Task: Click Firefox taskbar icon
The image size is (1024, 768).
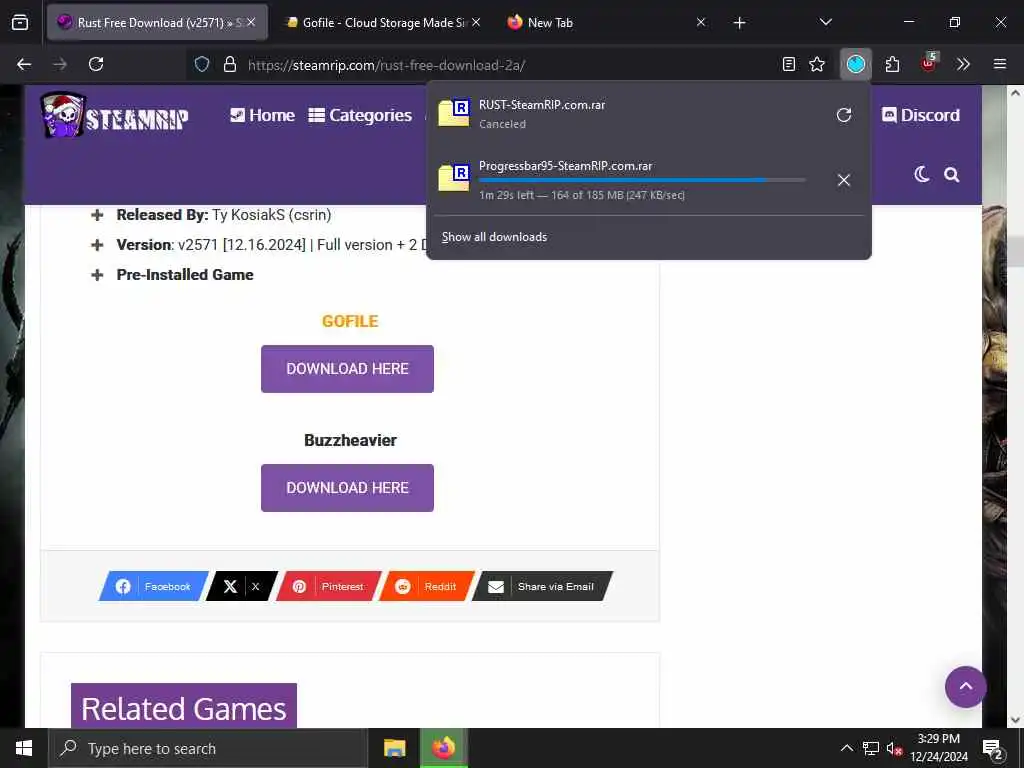Action: click(x=444, y=748)
